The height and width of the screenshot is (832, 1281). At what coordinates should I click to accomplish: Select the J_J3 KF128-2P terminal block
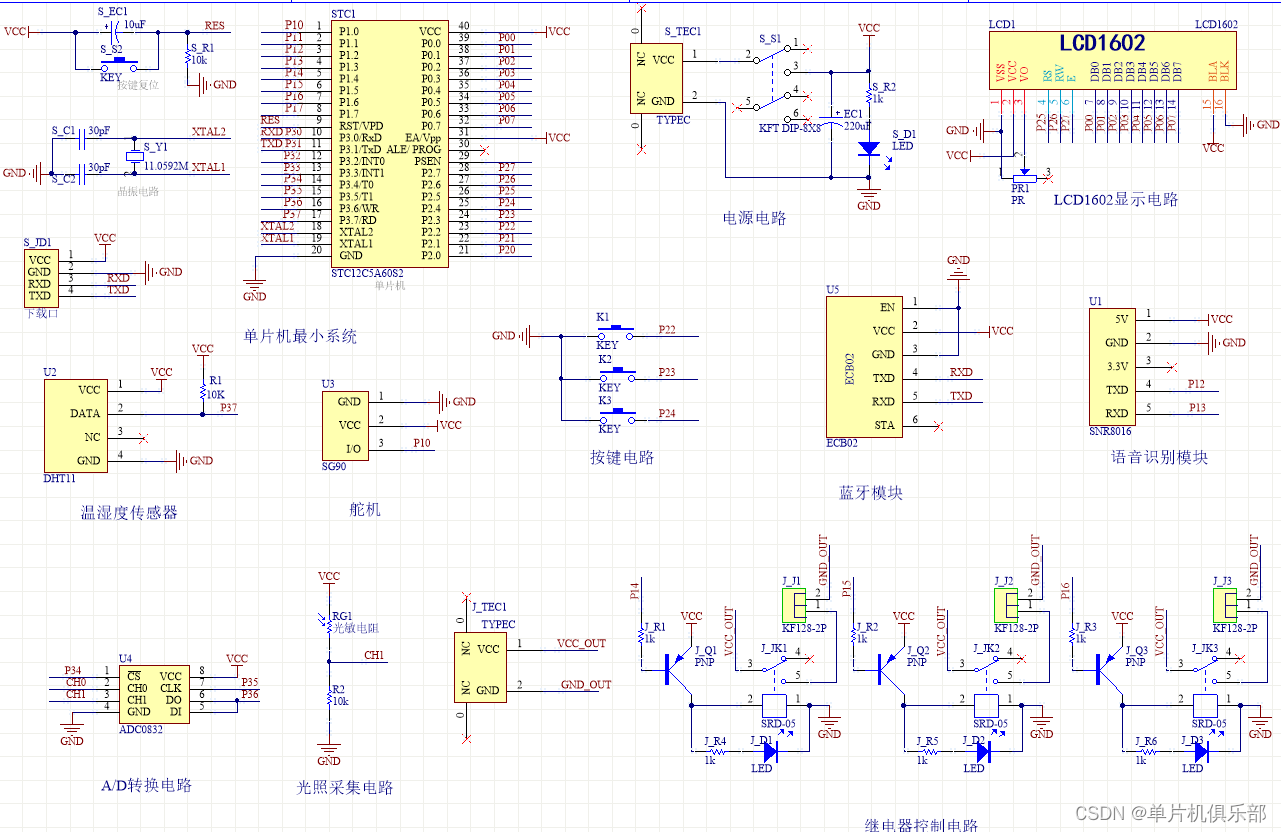click(1226, 604)
